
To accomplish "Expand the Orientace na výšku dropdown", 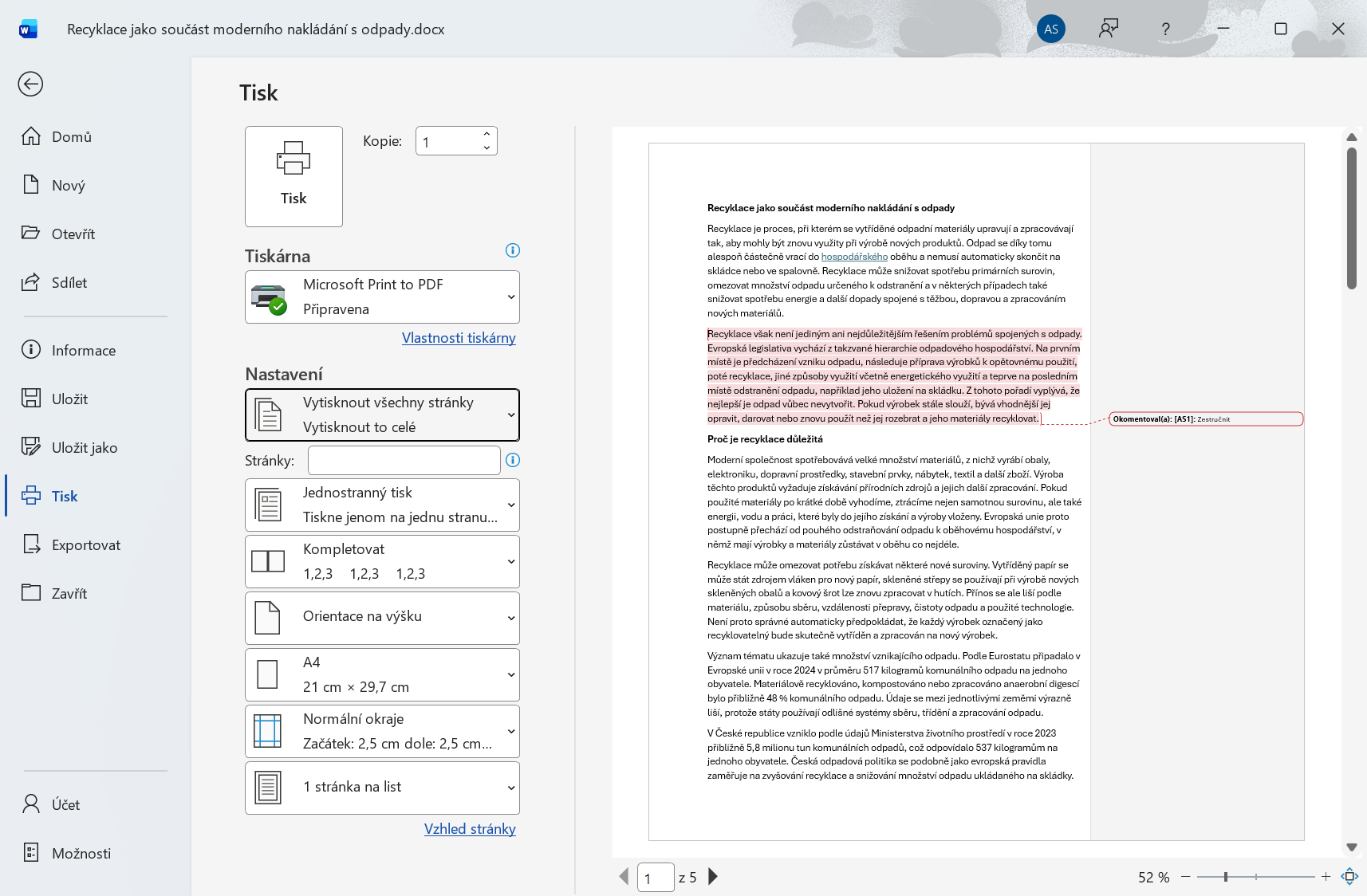I will point(382,618).
